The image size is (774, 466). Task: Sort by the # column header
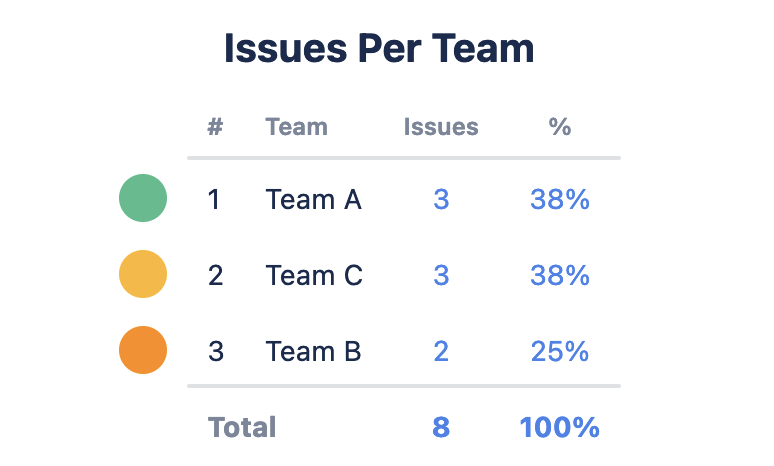[215, 127]
